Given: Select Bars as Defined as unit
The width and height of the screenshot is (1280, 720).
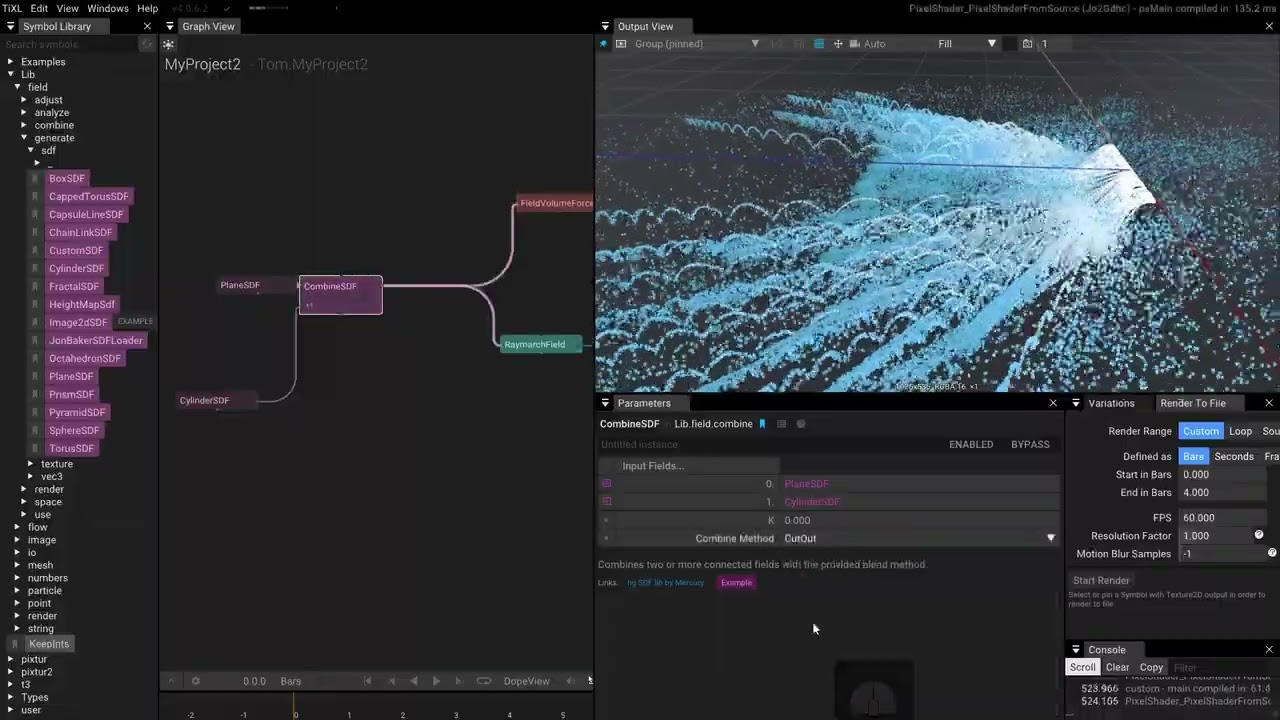Looking at the screenshot, I should coord(1193,456).
